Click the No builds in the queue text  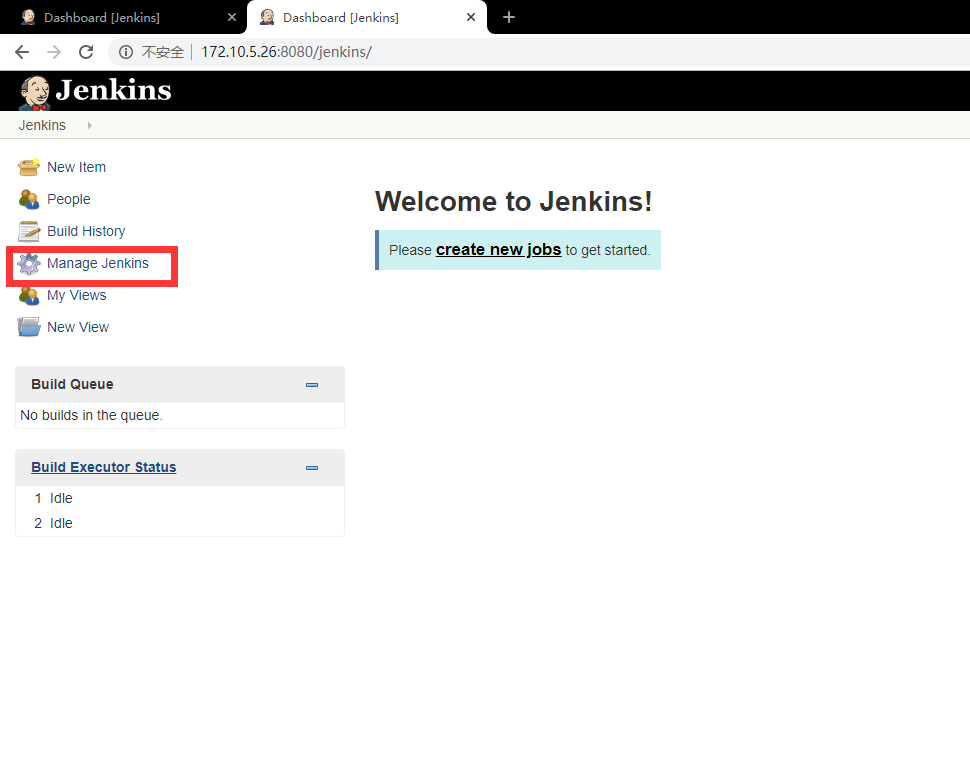(92, 415)
